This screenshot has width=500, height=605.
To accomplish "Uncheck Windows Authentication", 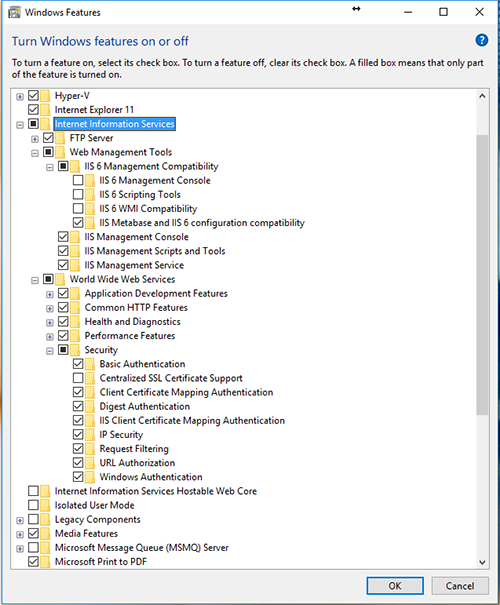I will click(x=78, y=477).
